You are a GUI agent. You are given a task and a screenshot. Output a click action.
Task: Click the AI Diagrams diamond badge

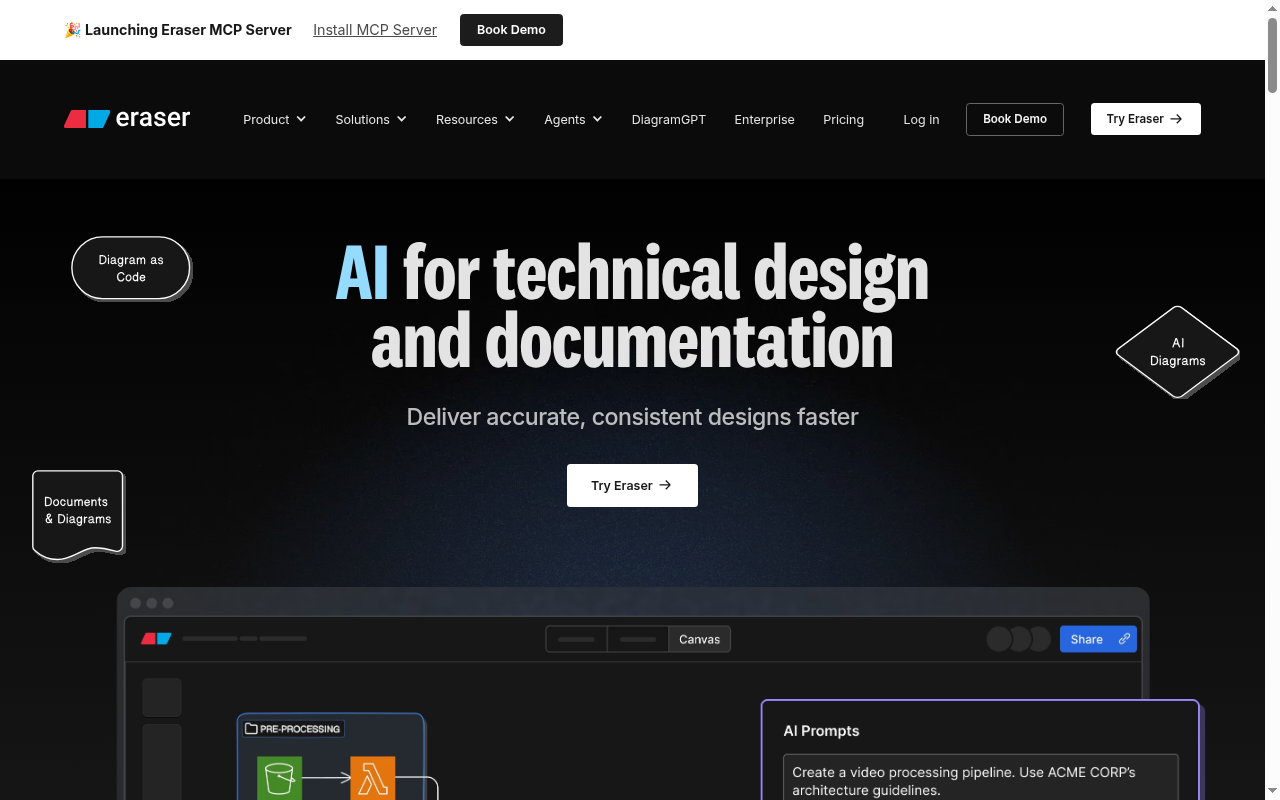[x=1178, y=352]
